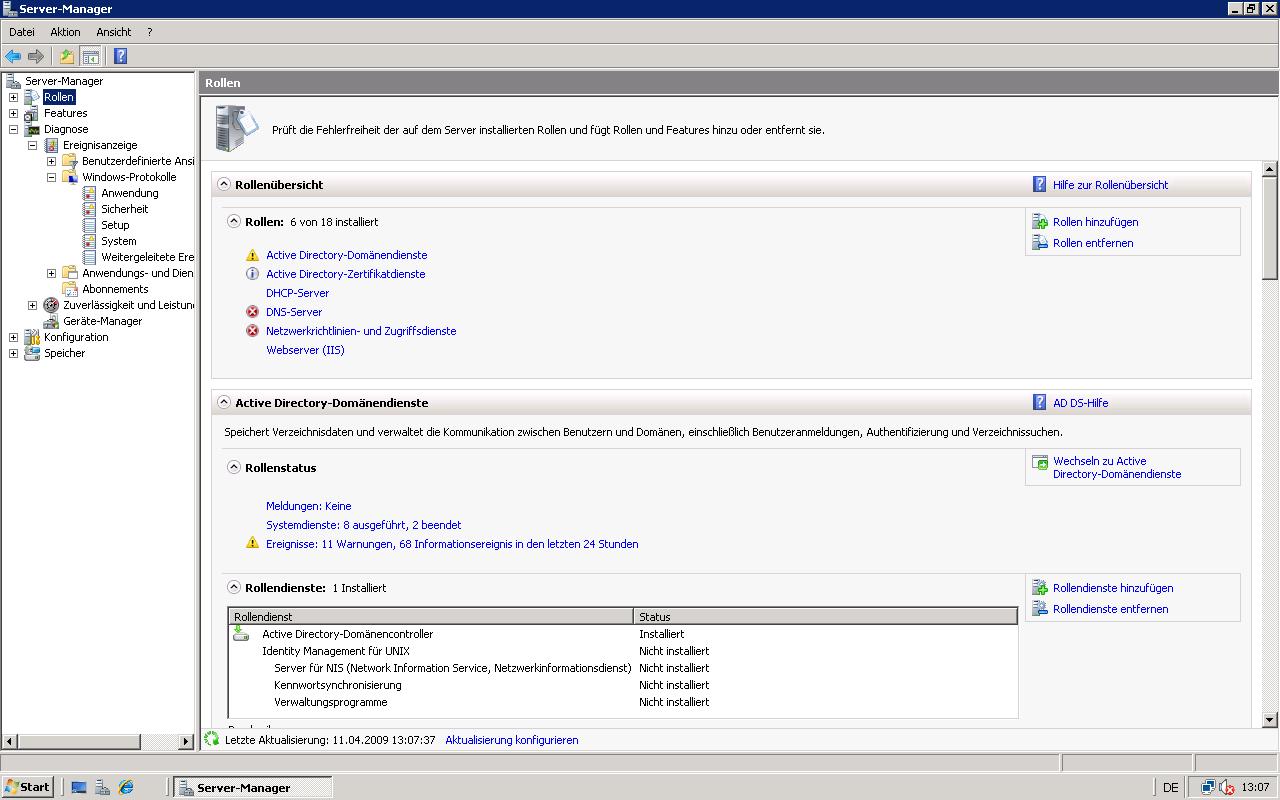Click the help icon beside Hilfe zur Rollenübersicht
The image size is (1280, 800).
[1040, 185]
